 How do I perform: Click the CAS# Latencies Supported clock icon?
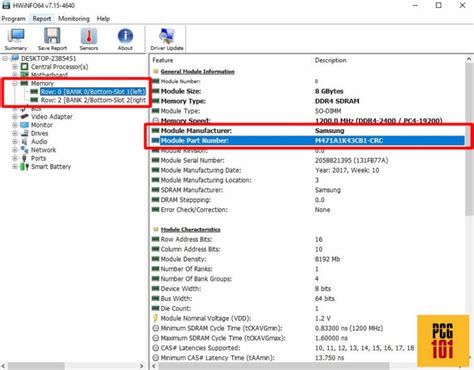[x=155, y=348]
